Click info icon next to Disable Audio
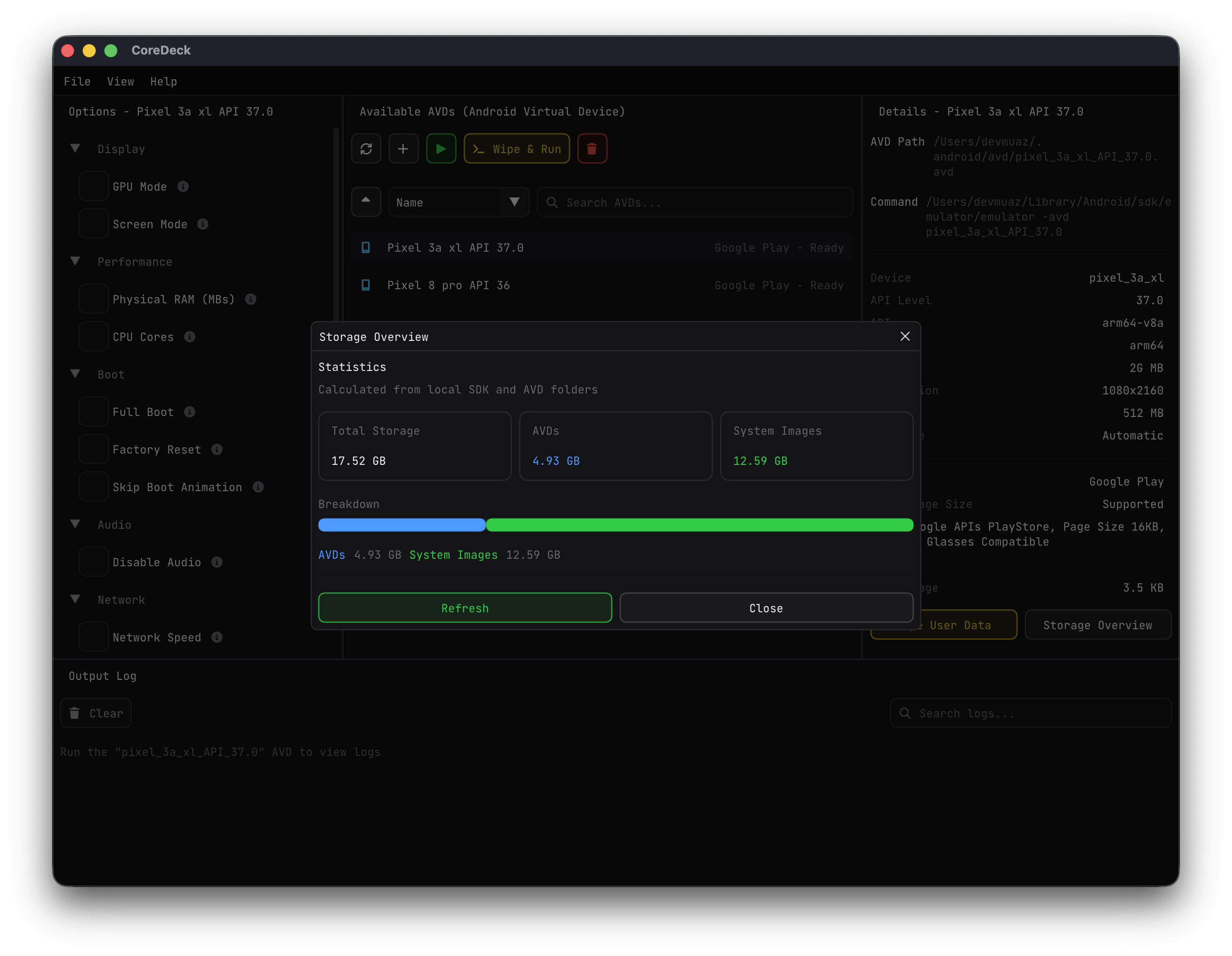The height and width of the screenshot is (956, 1232). pyautogui.click(x=217, y=563)
